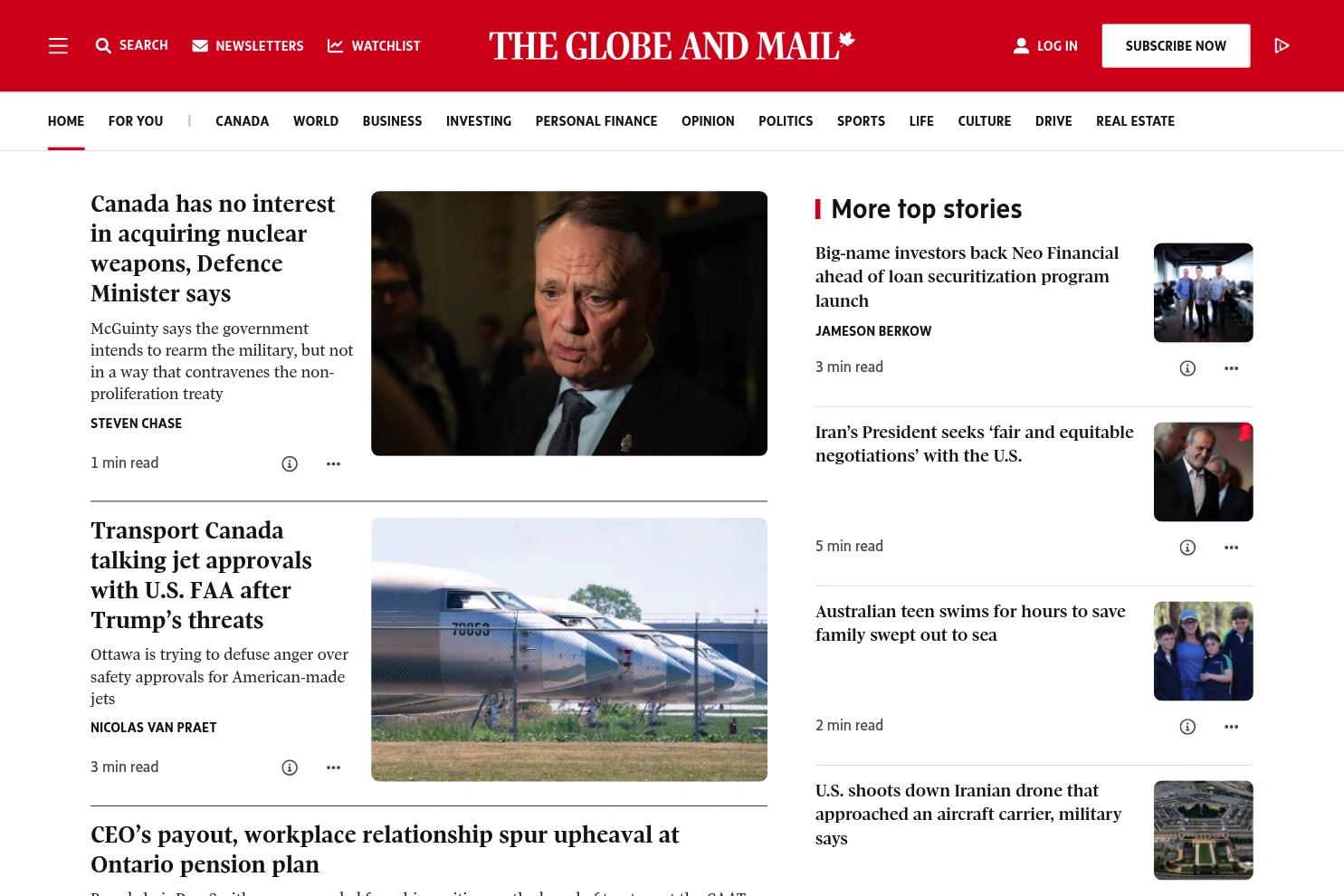This screenshot has width=1344, height=896.
Task: Open Newsletters envelope icon
Action: click(x=200, y=45)
